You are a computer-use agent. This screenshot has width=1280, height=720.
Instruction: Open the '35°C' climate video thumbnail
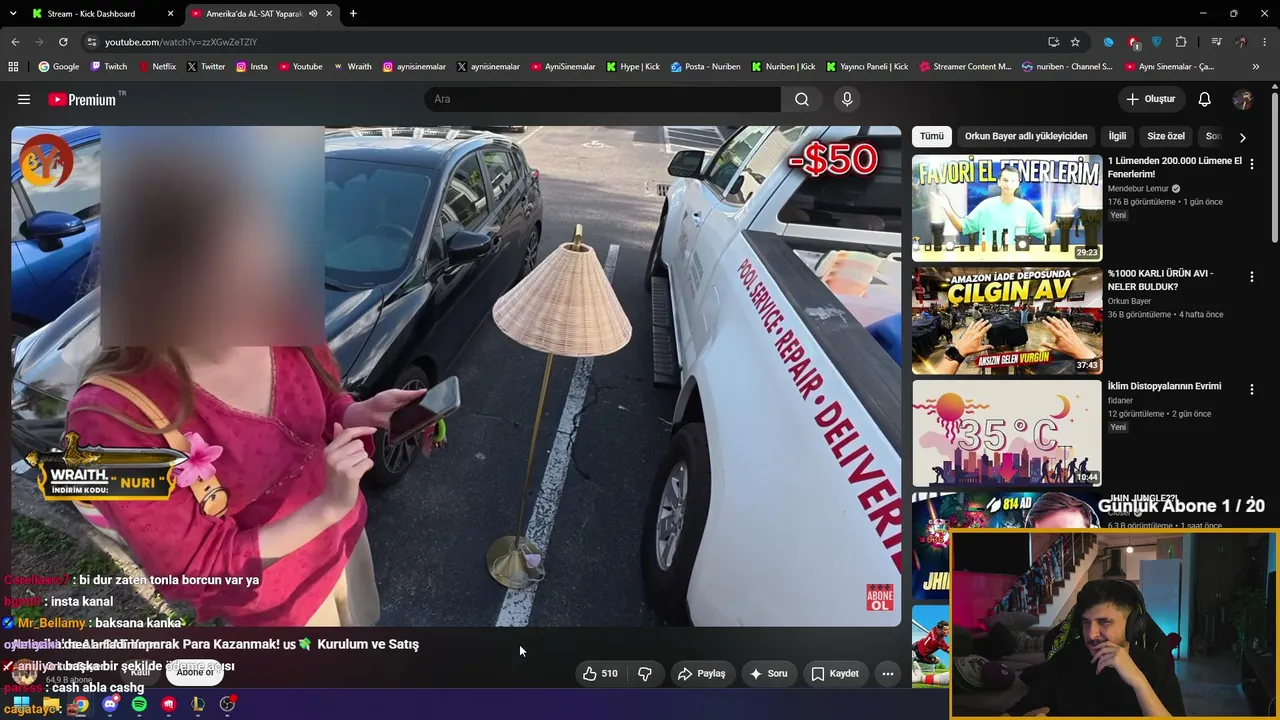pyautogui.click(x=1007, y=433)
